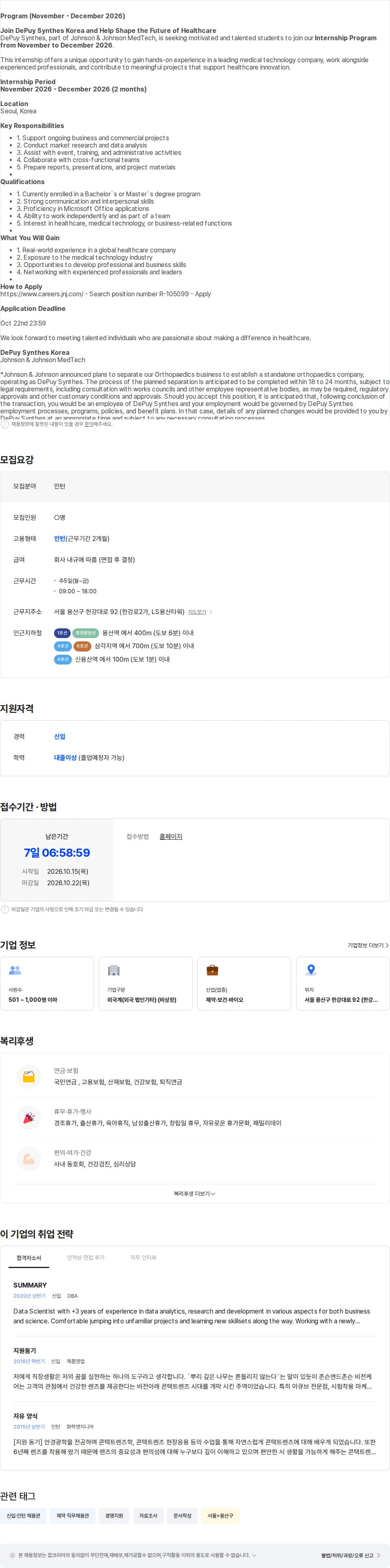Click the people icon in 사원수 card
The height and width of the screenshot is (1568, 390).
coord(15,970)
